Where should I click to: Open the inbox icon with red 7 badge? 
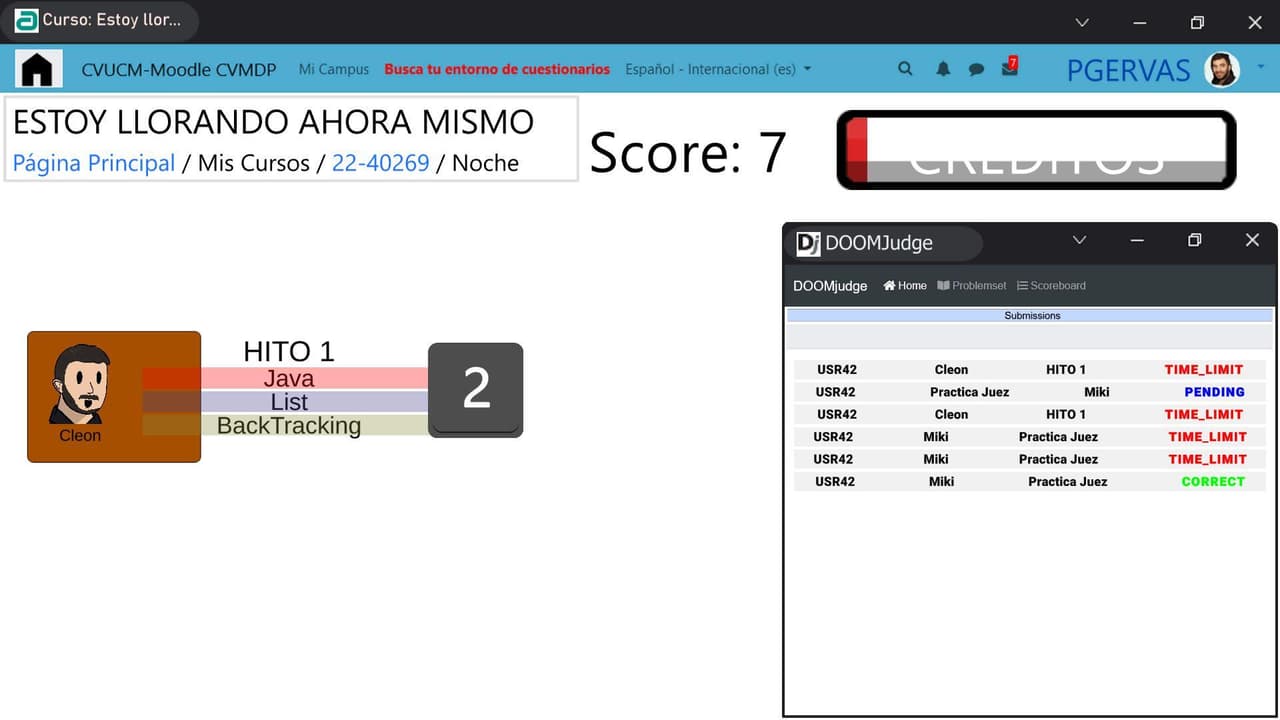(1010, 67)
